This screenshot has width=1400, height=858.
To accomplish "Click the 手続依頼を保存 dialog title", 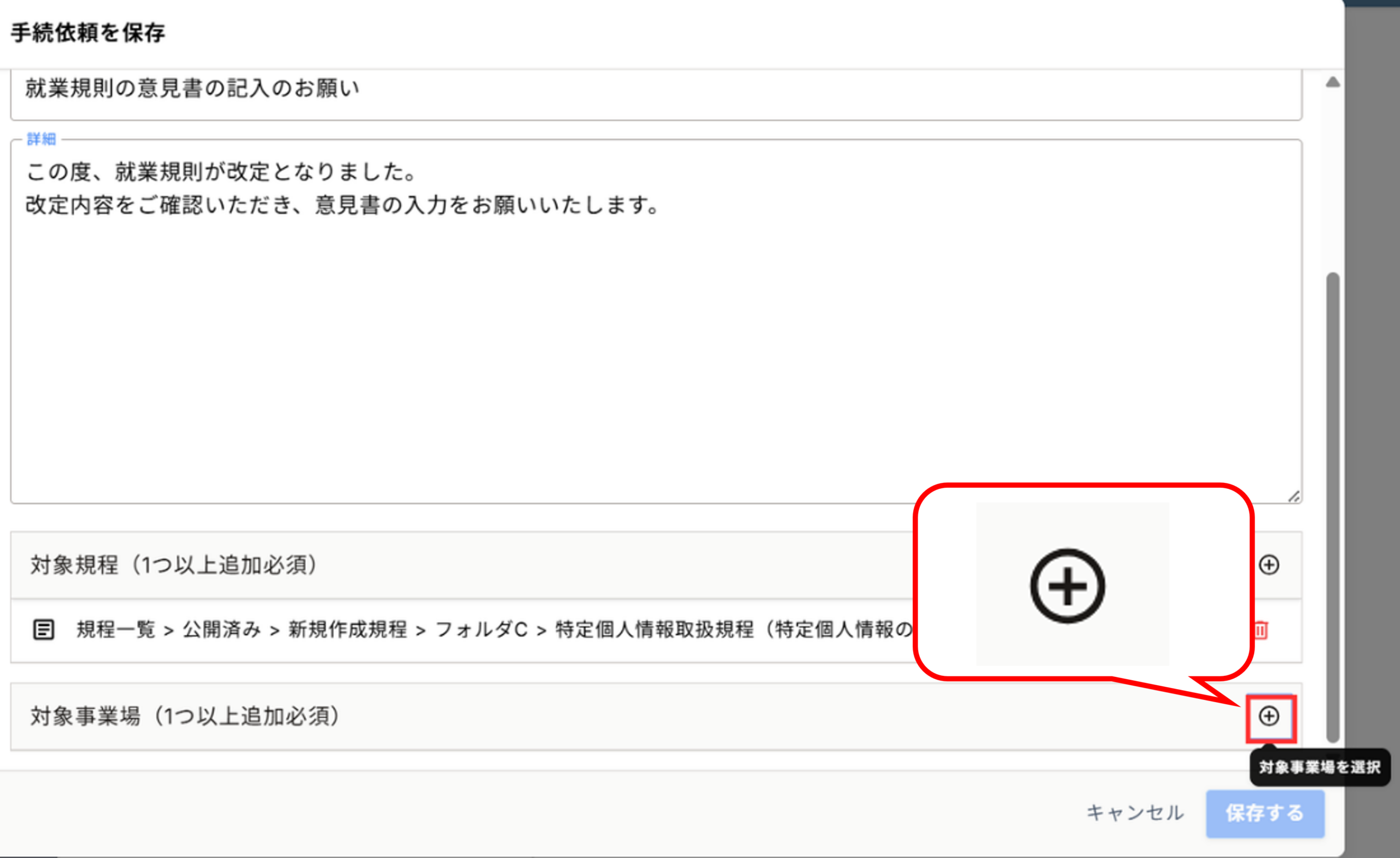I will [x=88, y=33].
